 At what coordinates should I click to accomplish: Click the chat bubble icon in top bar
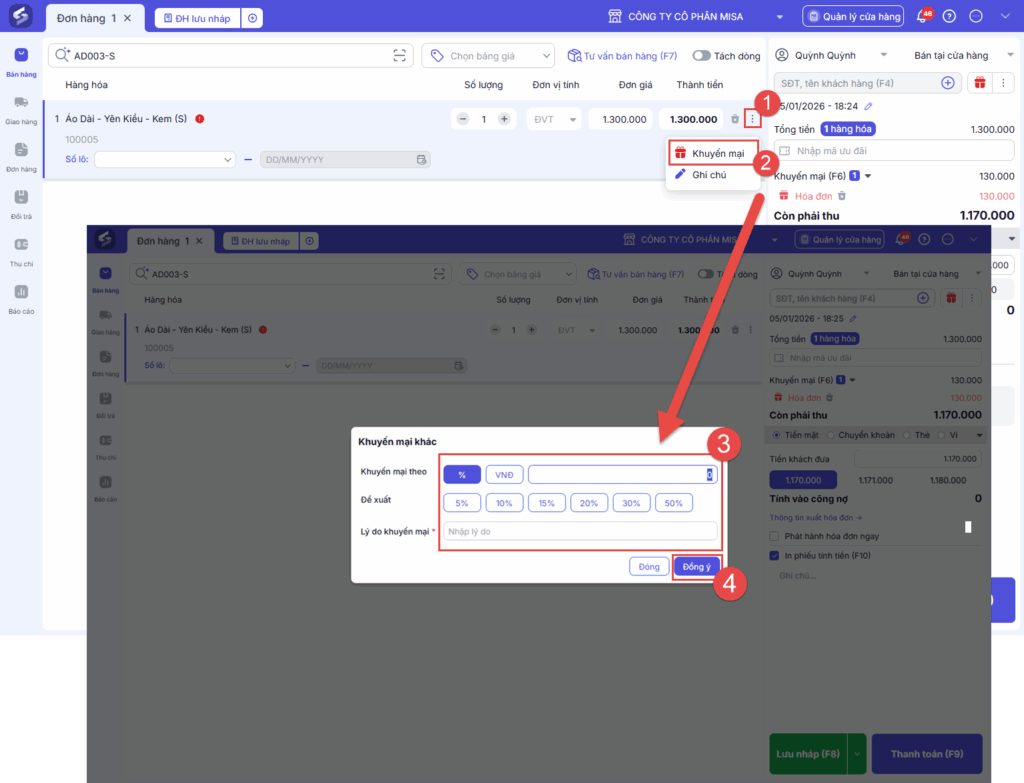tap(976, 16)
